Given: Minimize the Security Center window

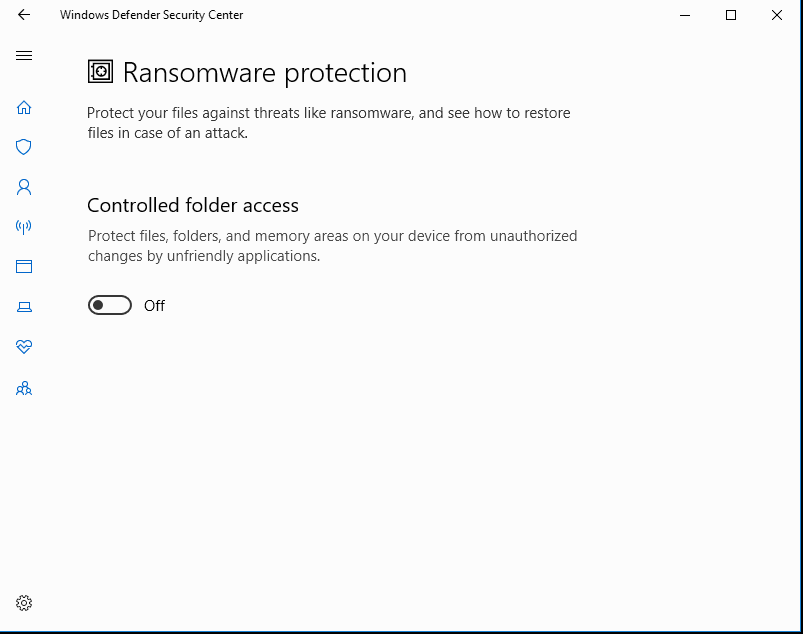Looking at the screenshot, I should point(685,15).
